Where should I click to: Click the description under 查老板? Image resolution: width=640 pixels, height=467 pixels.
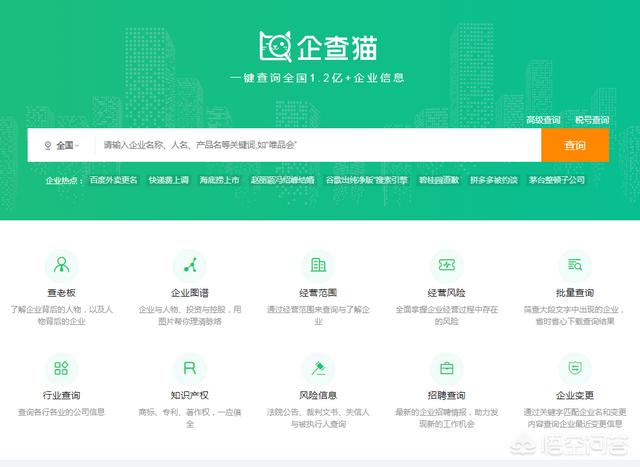click(x=61, y=315)
